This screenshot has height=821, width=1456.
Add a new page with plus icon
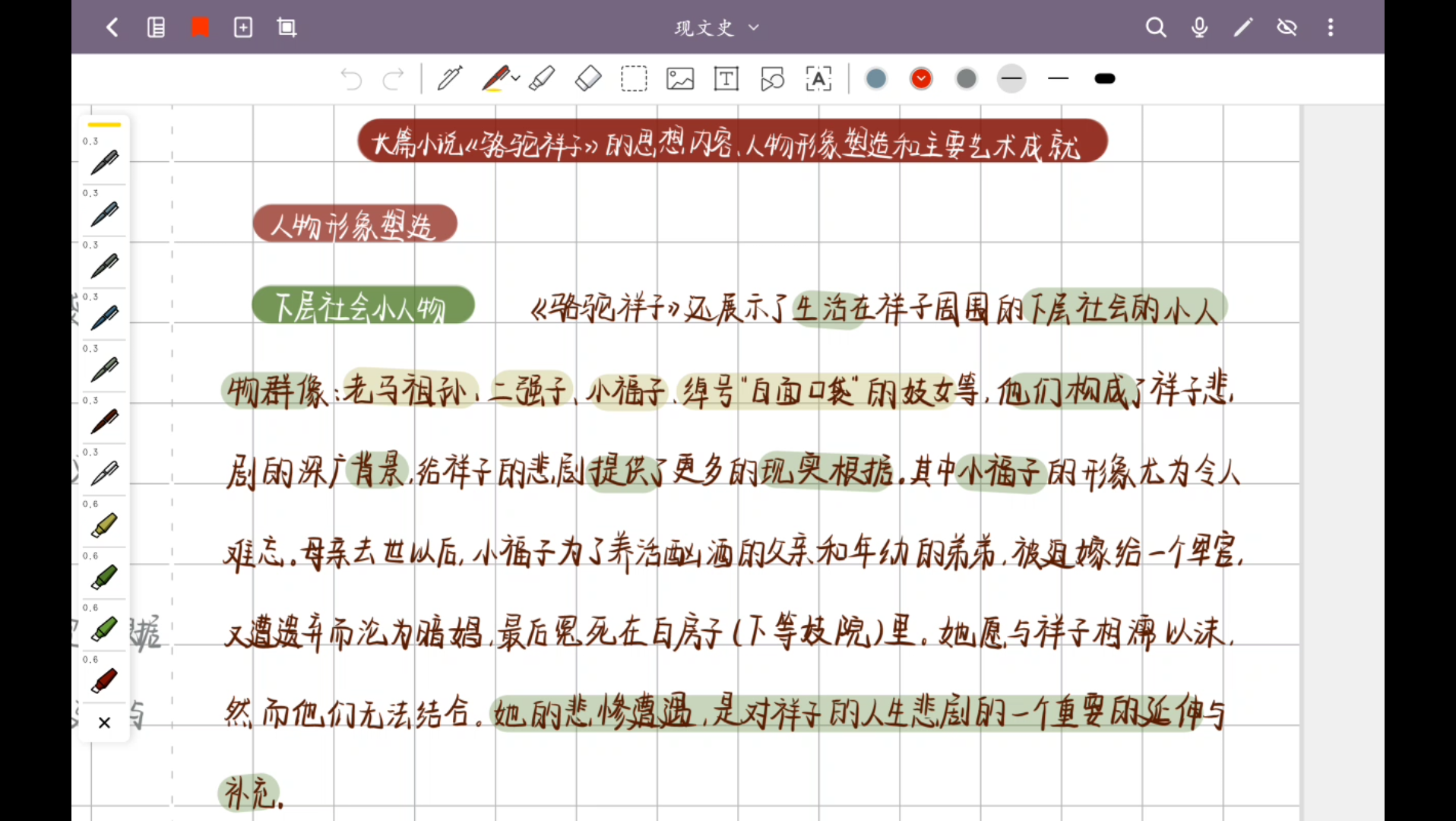(x=243, y=28)
